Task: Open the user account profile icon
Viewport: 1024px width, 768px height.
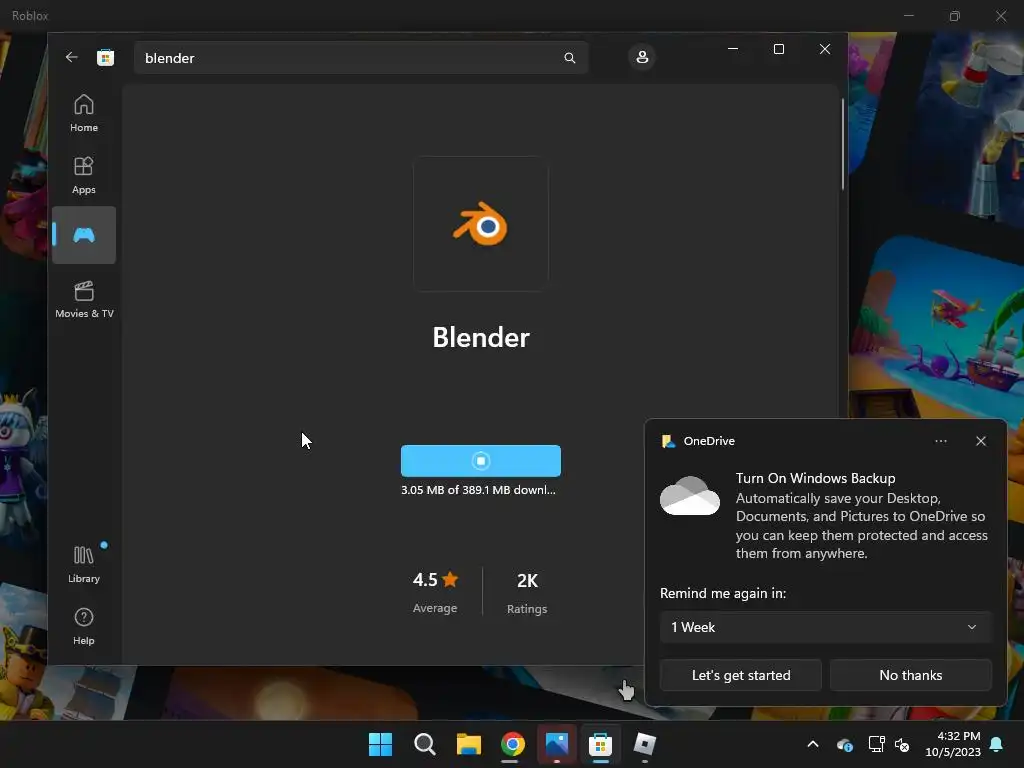Action: (642, 57)
